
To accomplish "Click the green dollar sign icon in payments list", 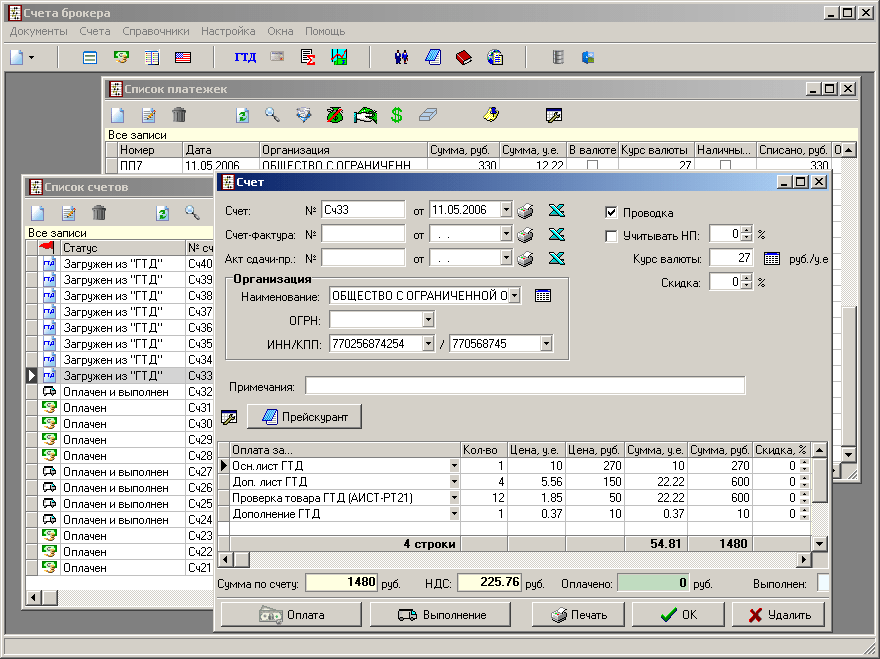I will click(397, 115).
